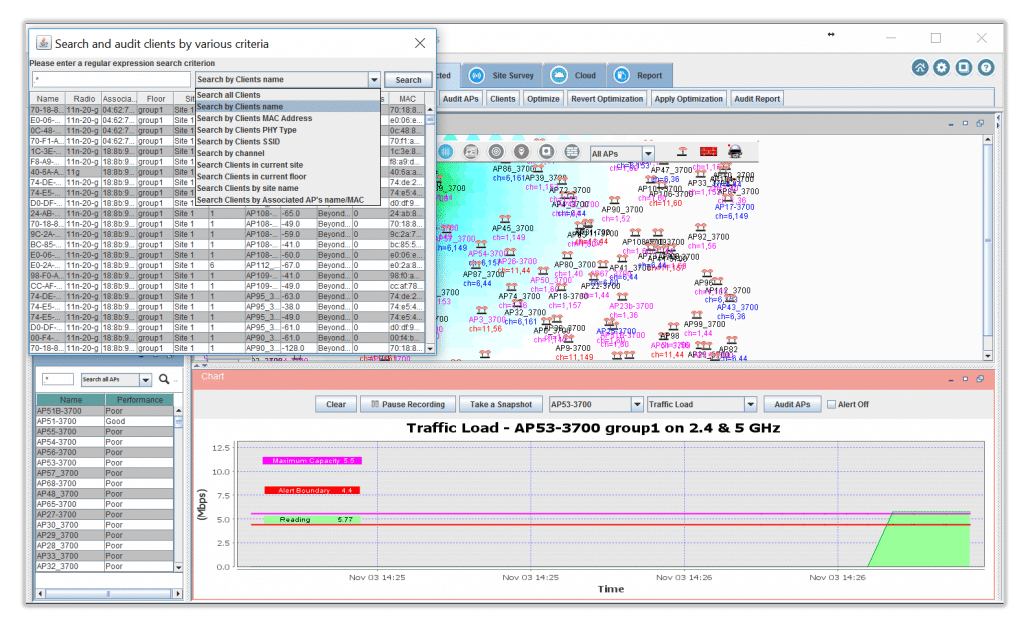Expand the Traffic Load metric dropdown
The width and height of the screenshot is (1030, 628).
[x=750, y=405]
